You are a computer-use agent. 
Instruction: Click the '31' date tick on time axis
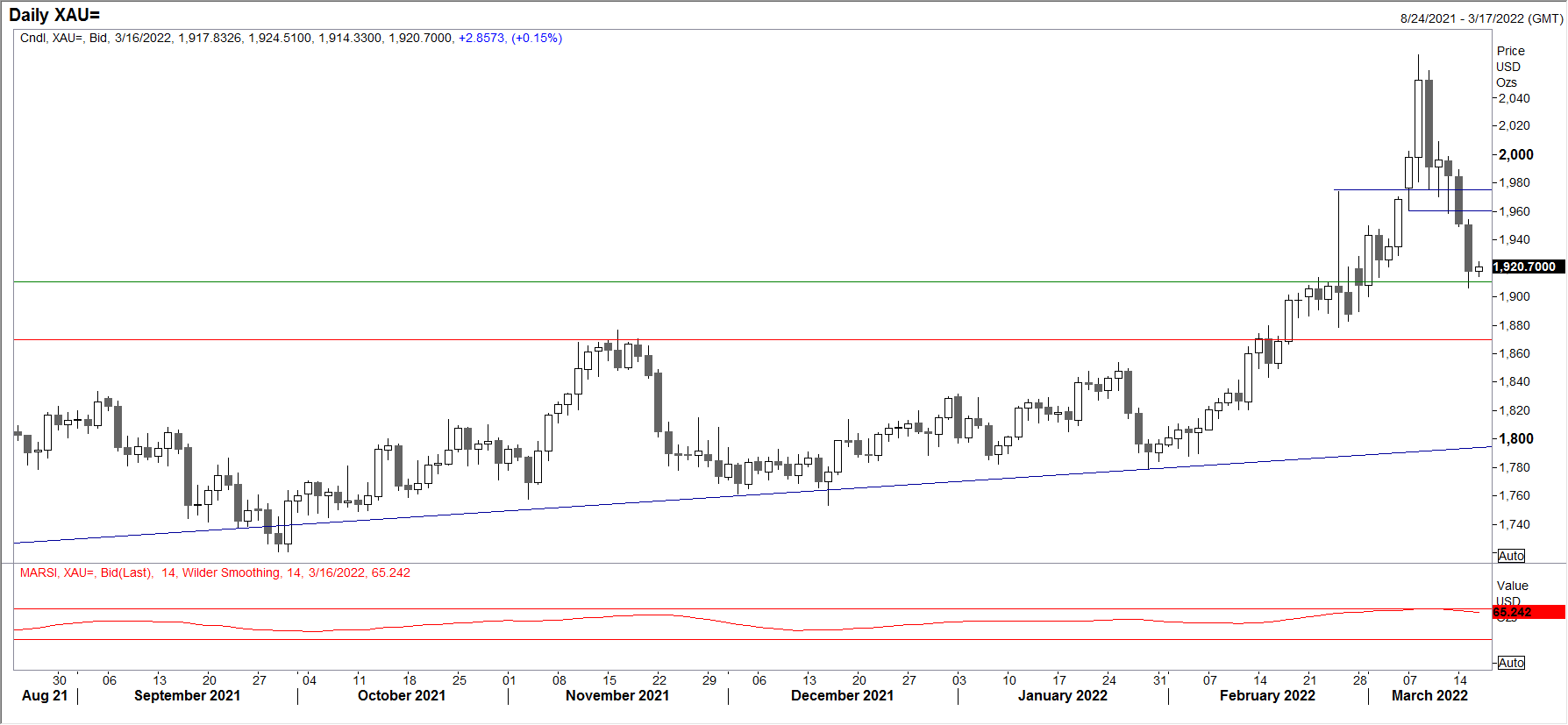click(x=1160, y=679)
